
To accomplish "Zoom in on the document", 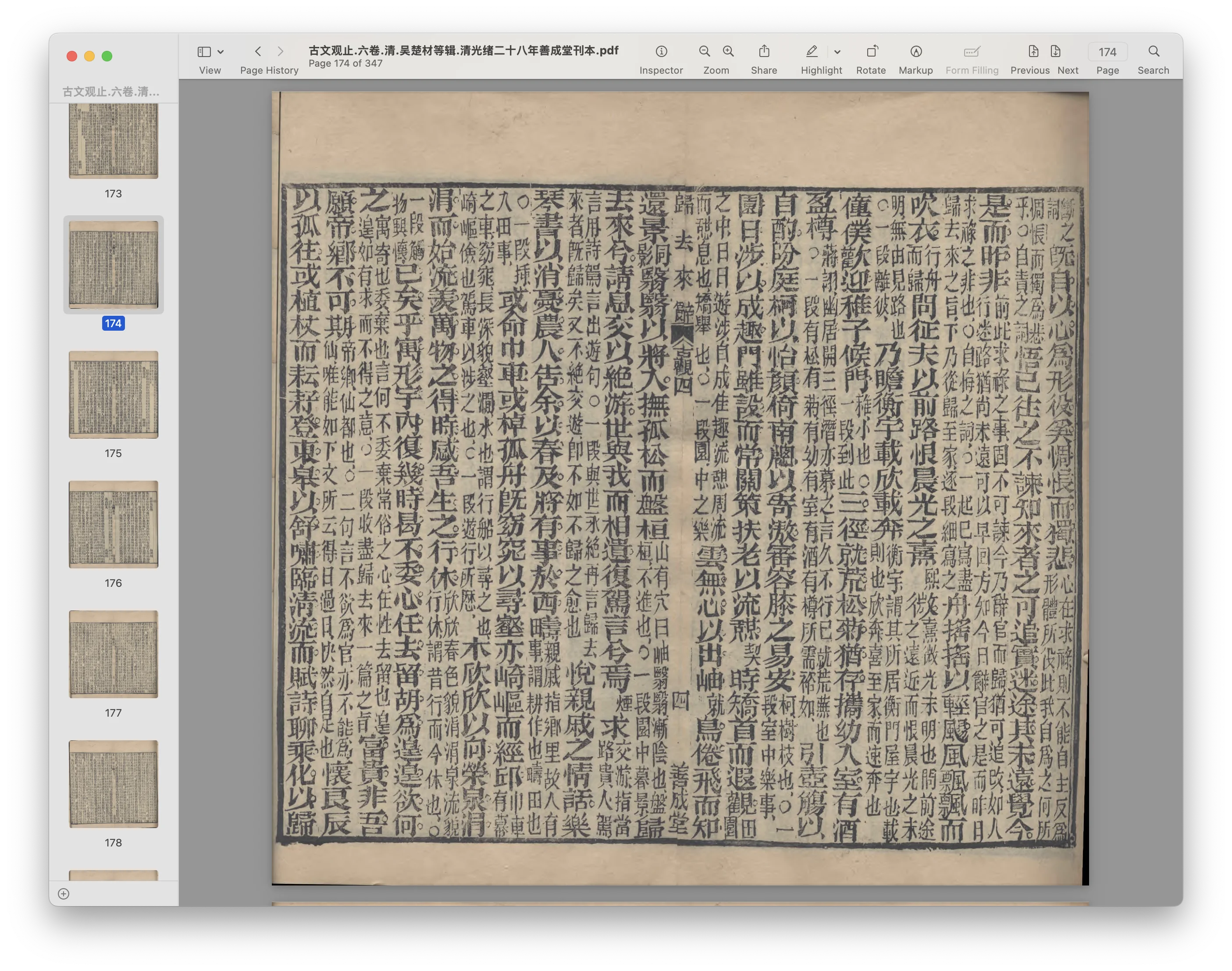I will pyautogui.click(x=728, y=51).
